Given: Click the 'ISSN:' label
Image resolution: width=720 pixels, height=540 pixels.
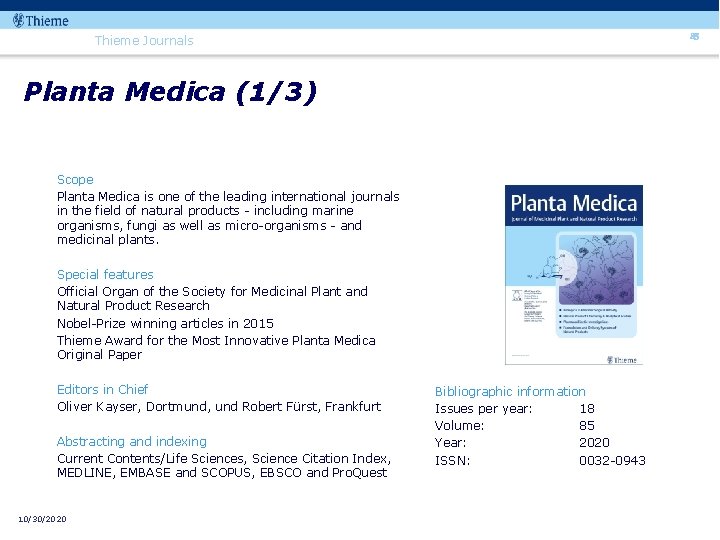Looking at the screenshot, I should 452,461.
